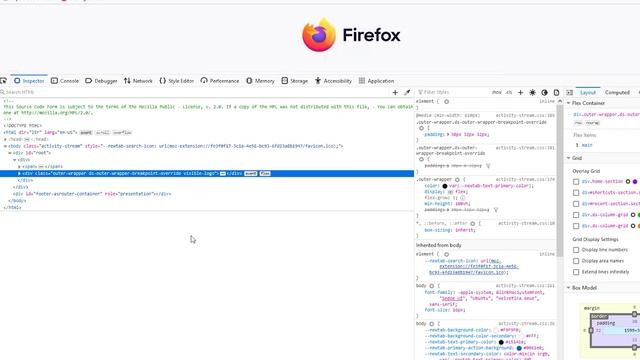Screen dimensions: 640x360
Task: Open the Console tab
Action: [65, 81]
